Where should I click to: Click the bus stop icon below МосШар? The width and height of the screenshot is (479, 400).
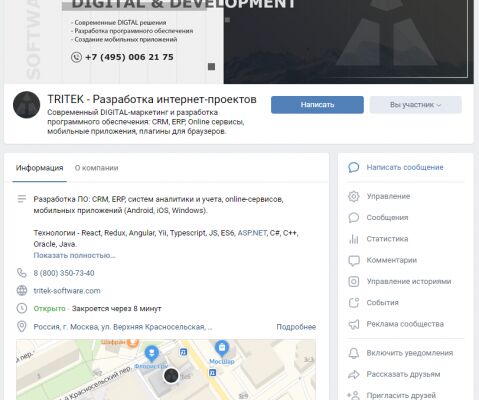point(212,372)
